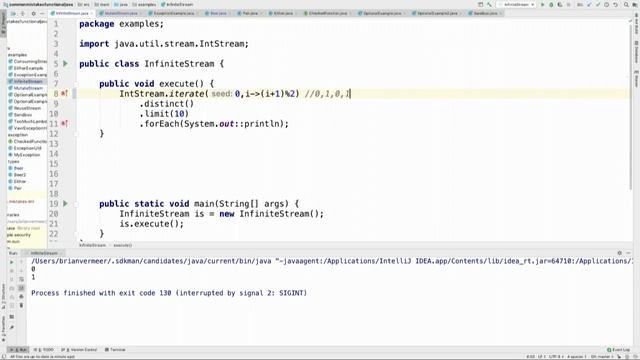Select MyException in the project tree
This screenshot has height=360, width=640.
(26, 155)
